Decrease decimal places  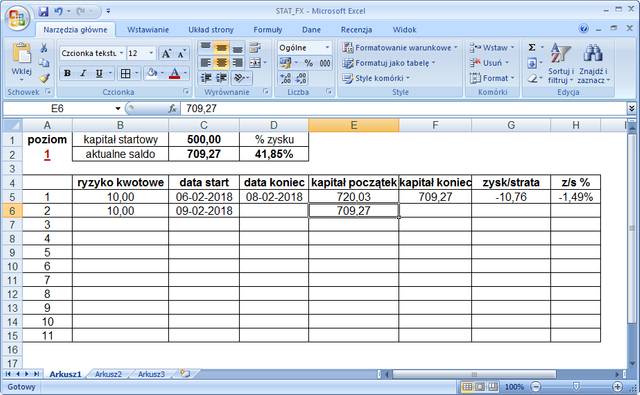(x=301, y=78)
